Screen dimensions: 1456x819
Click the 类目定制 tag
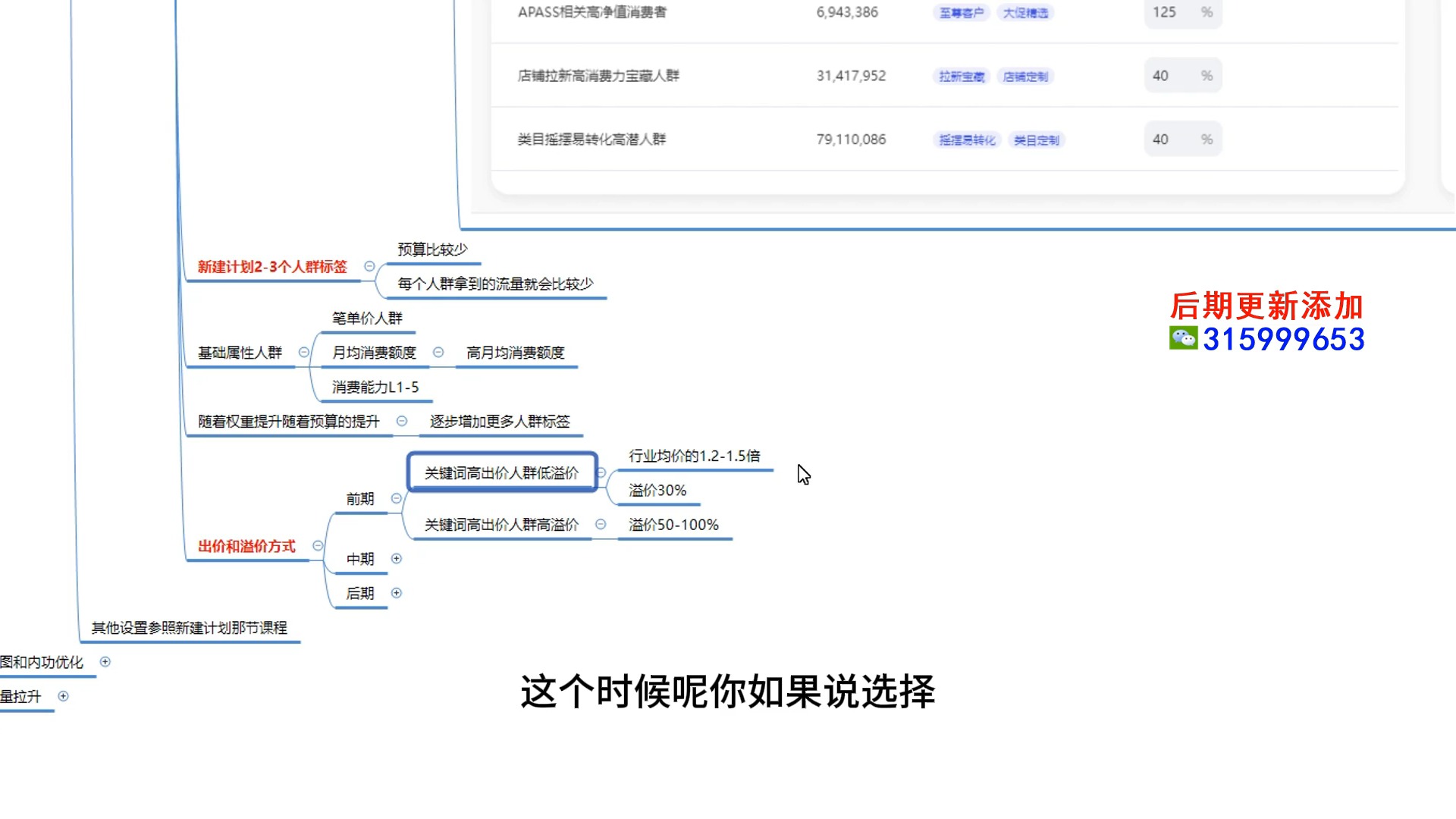click(1036, 140)
